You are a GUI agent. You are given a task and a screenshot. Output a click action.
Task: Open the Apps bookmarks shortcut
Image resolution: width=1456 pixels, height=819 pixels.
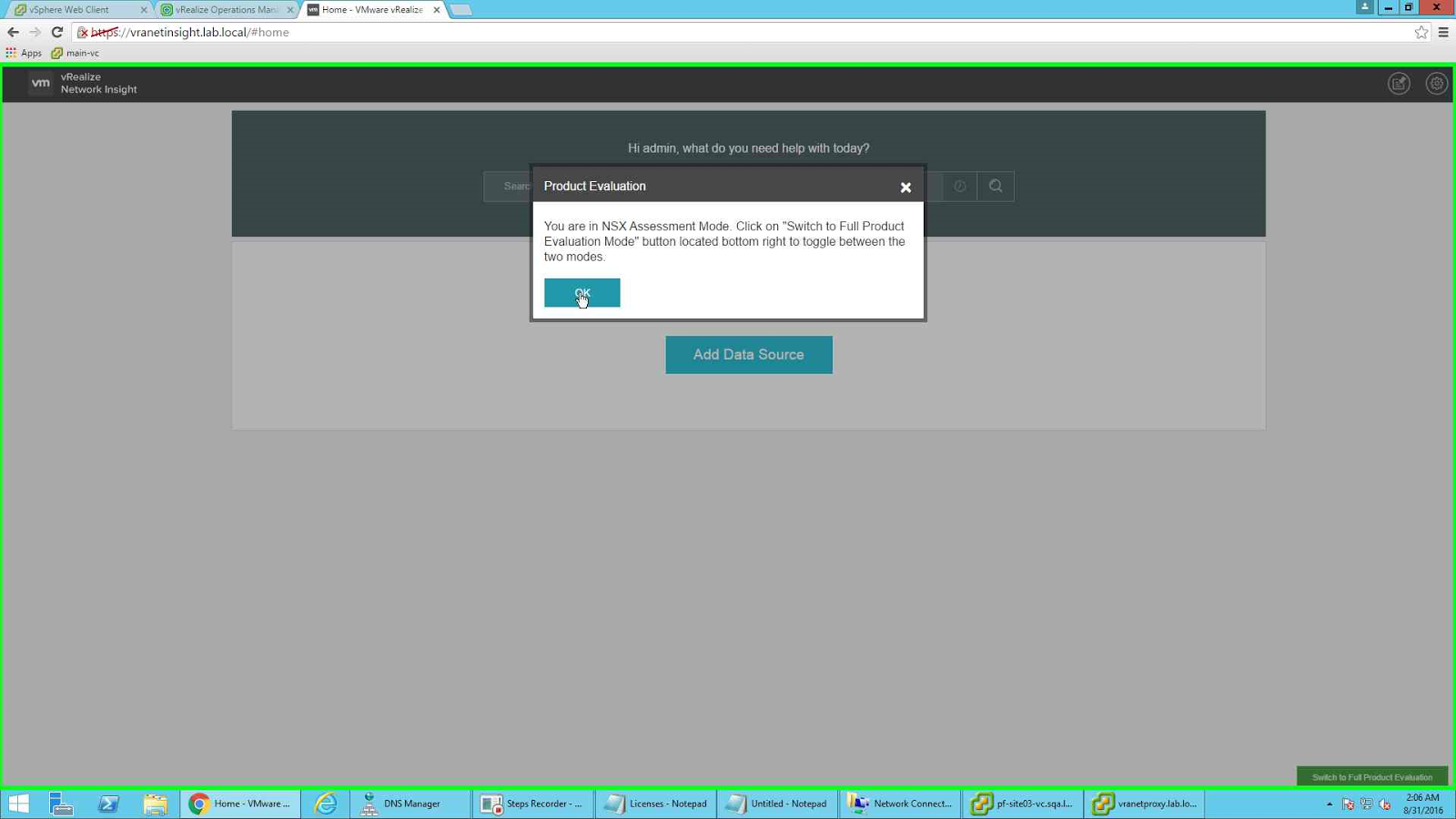point(24,53)
